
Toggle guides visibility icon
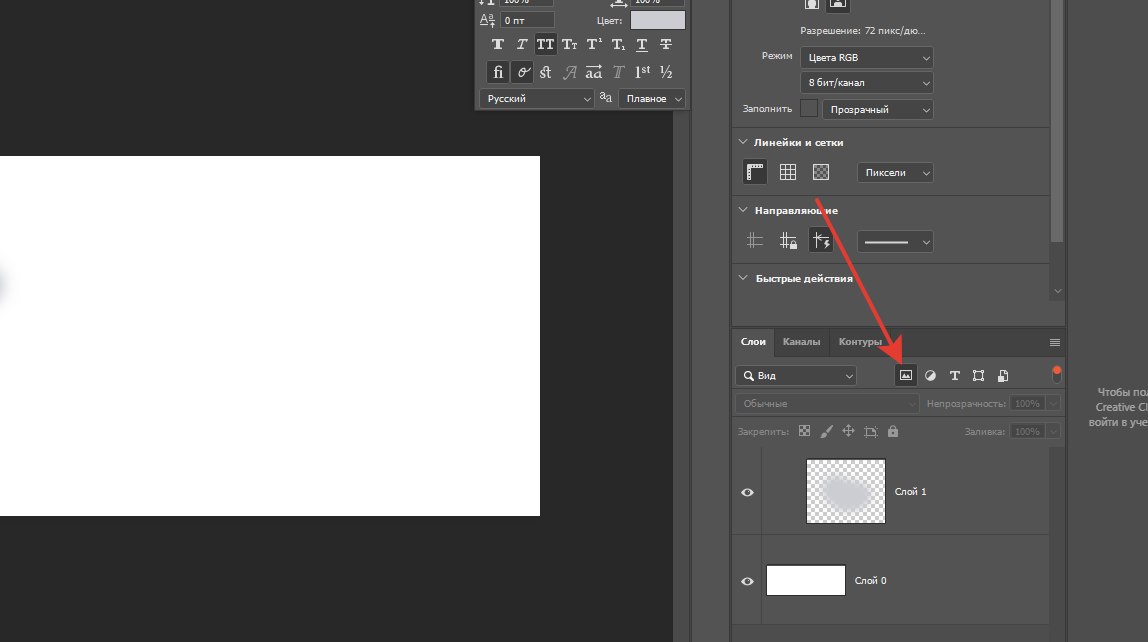coord(755,241)
